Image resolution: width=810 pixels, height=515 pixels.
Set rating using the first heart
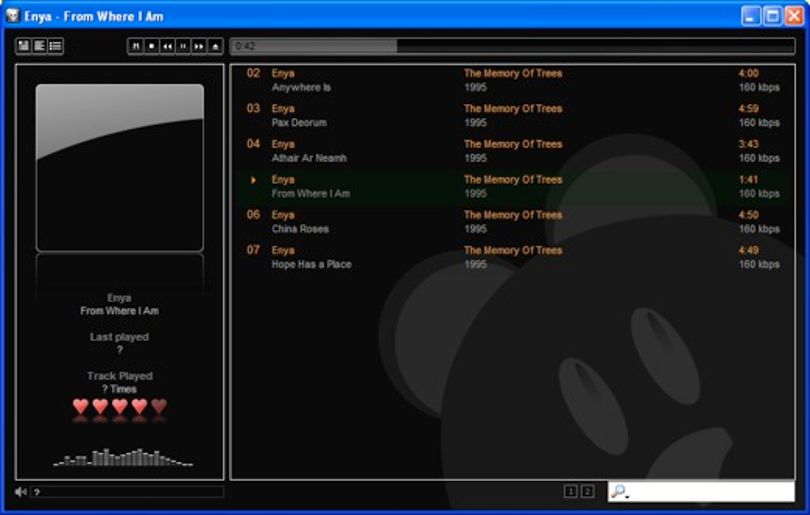(81, 406)
